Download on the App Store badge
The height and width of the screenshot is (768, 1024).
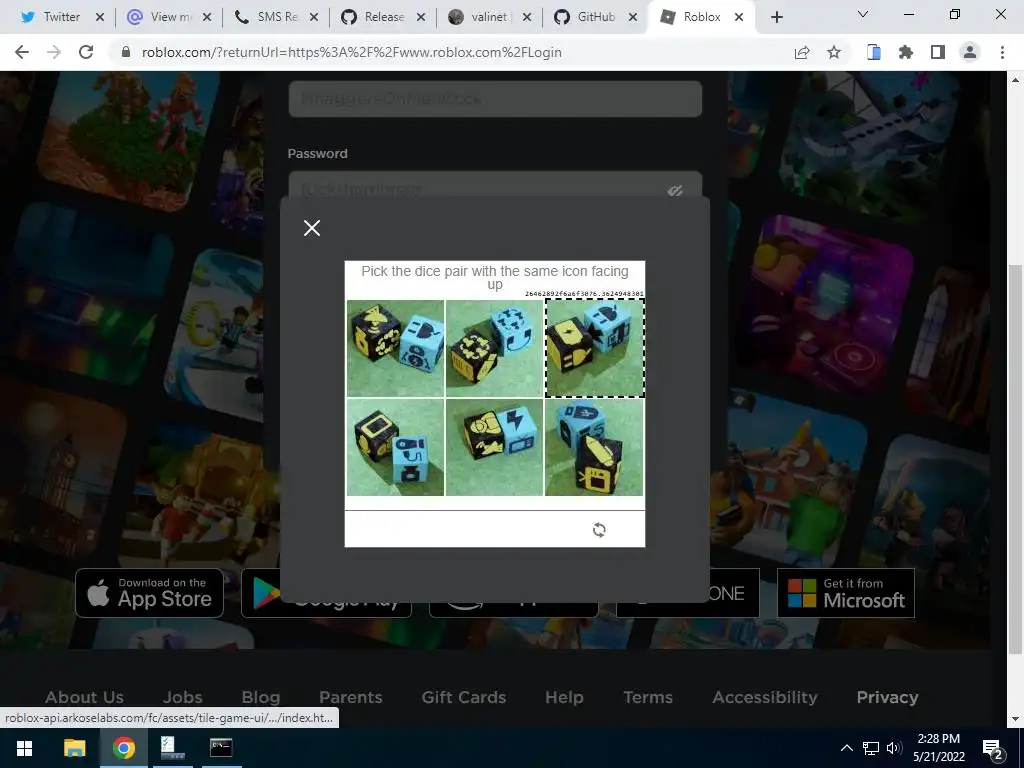[x=150, y=593]
